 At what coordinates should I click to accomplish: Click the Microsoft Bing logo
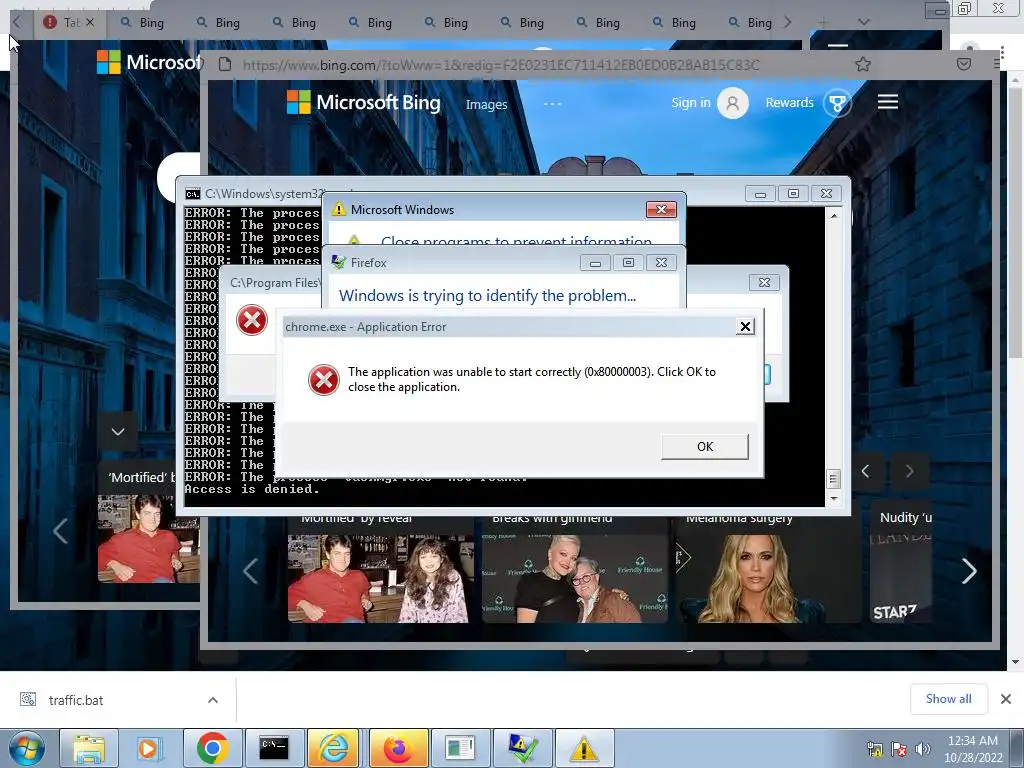364,103
